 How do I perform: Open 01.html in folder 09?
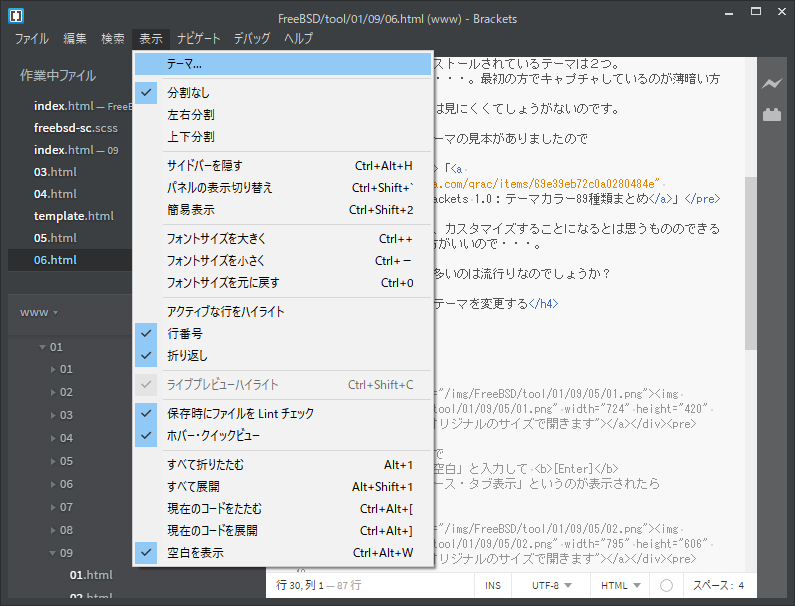(x=91, y=576)
